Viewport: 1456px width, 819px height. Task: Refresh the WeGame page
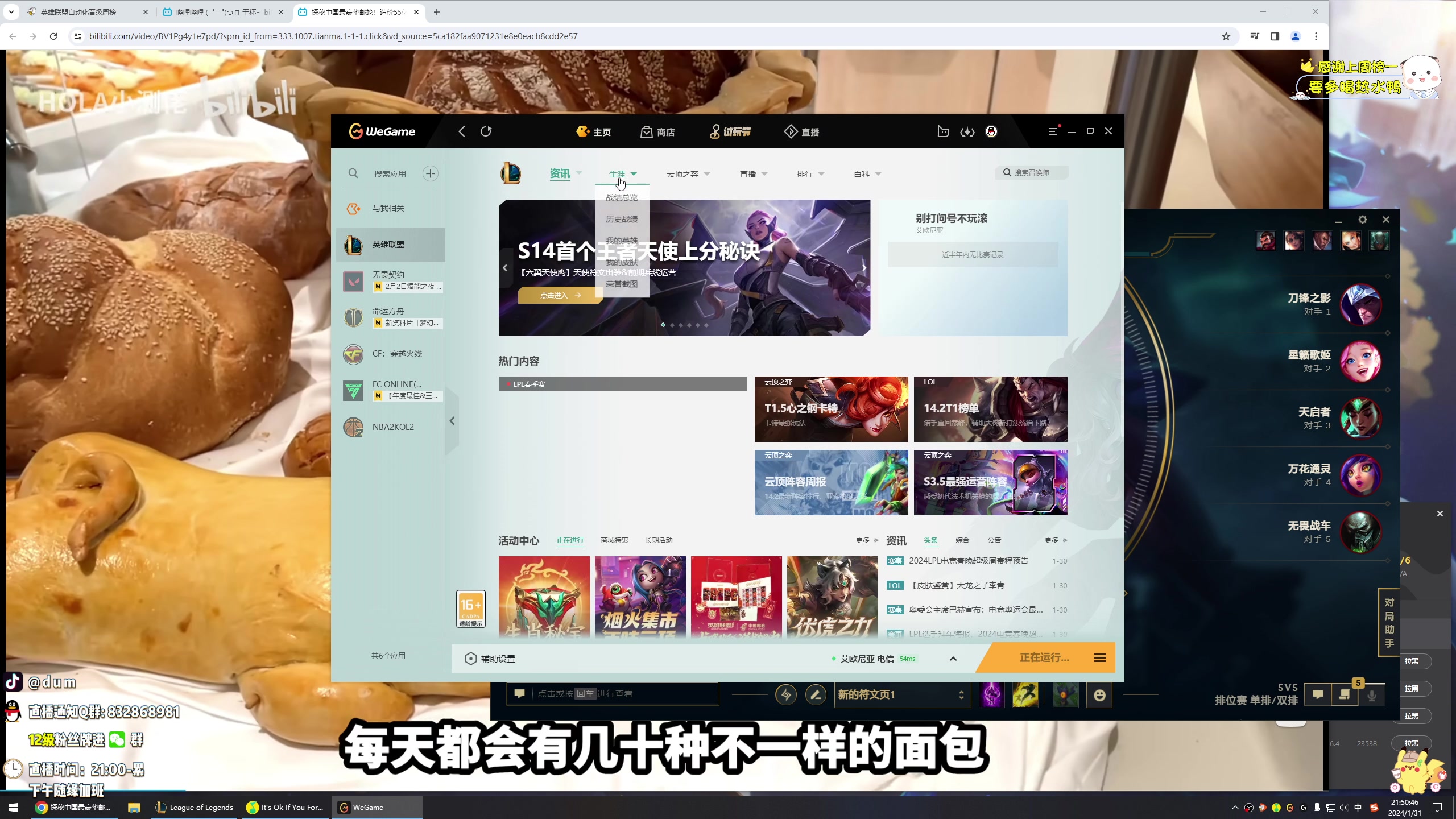486,131
